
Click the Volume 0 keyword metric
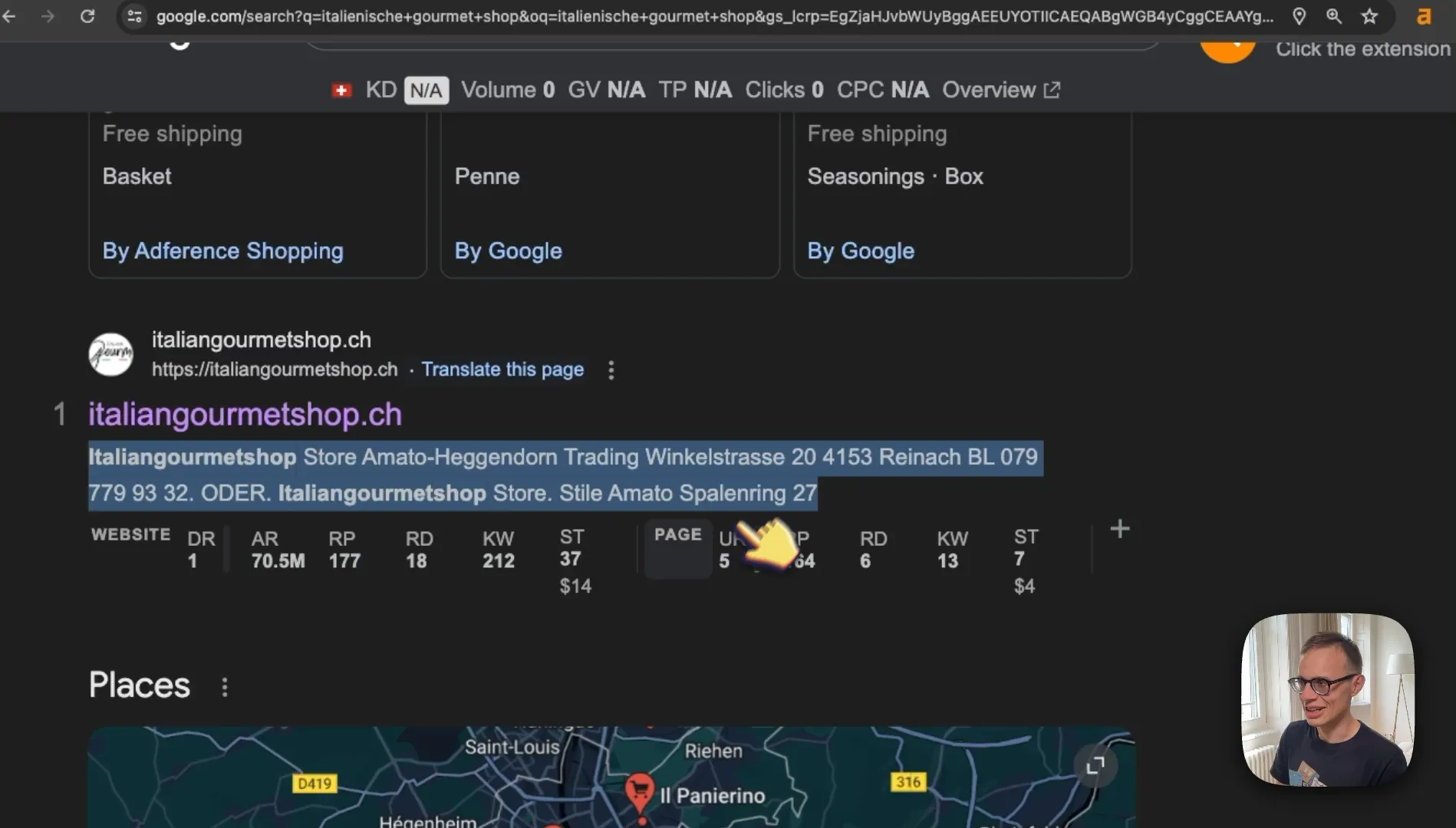coord(508,90)
